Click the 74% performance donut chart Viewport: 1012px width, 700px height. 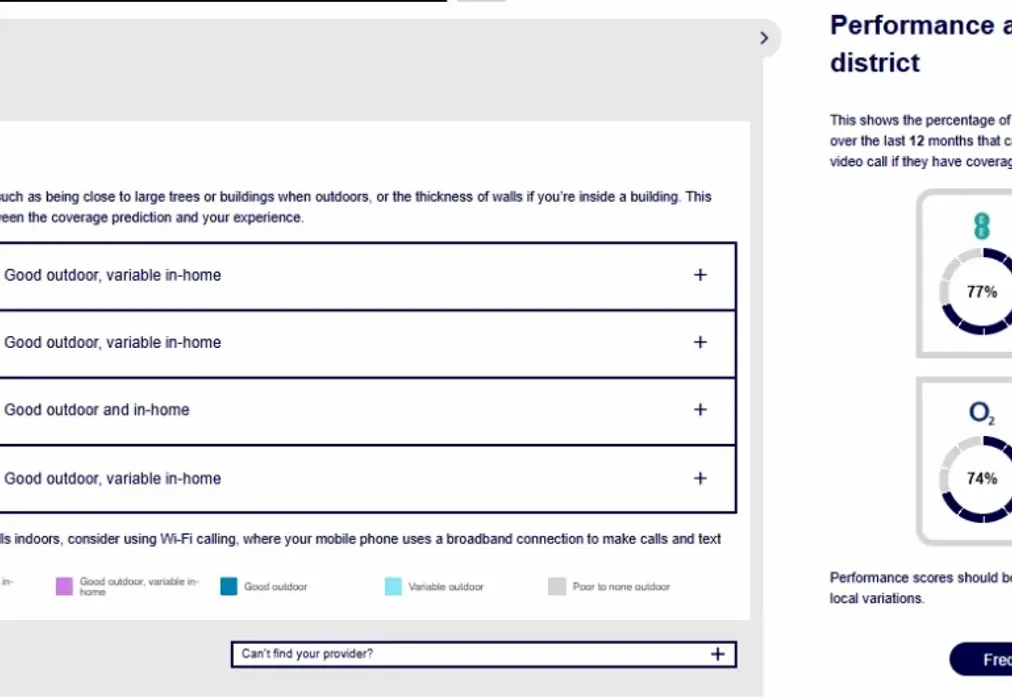[976, 479]
